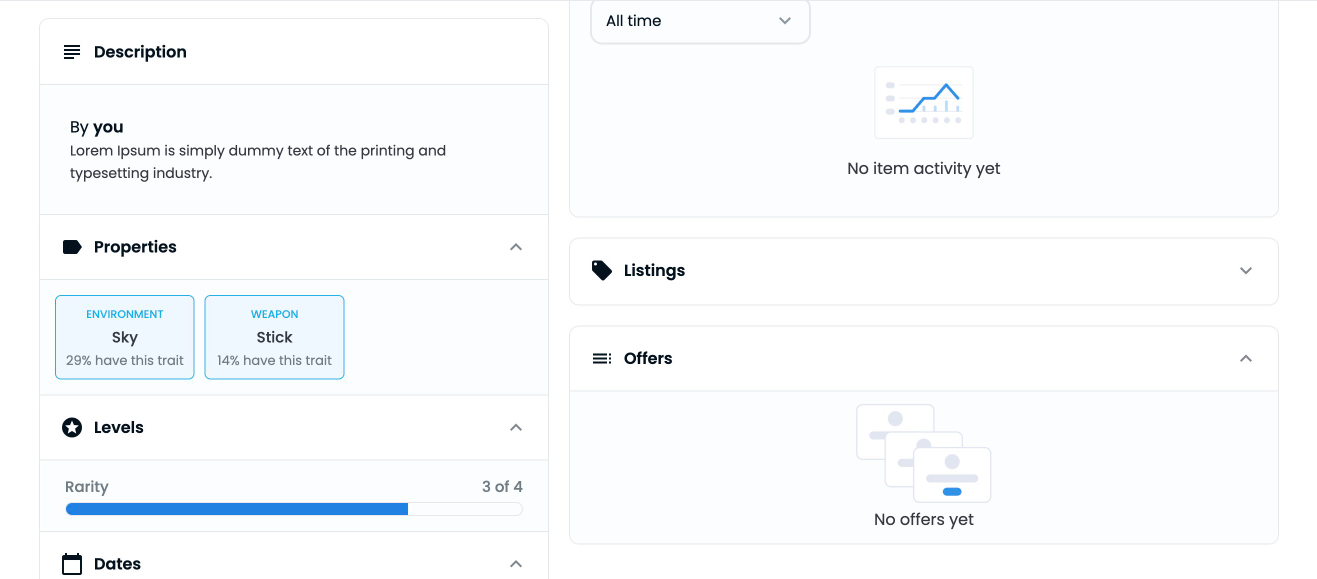Expand the Listings panel chevron
The width and height of the screenshot is (1317, 579).
1246,270
